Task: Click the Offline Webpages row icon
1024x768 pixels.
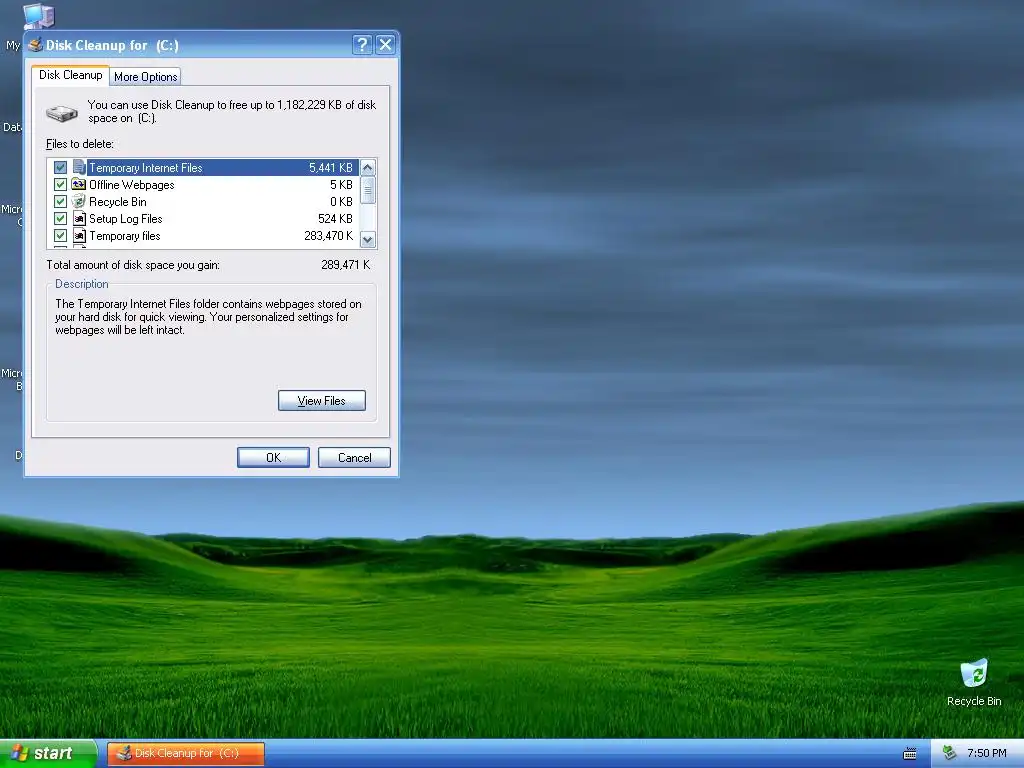Action: pyautogui.click(x=79, y=184)
